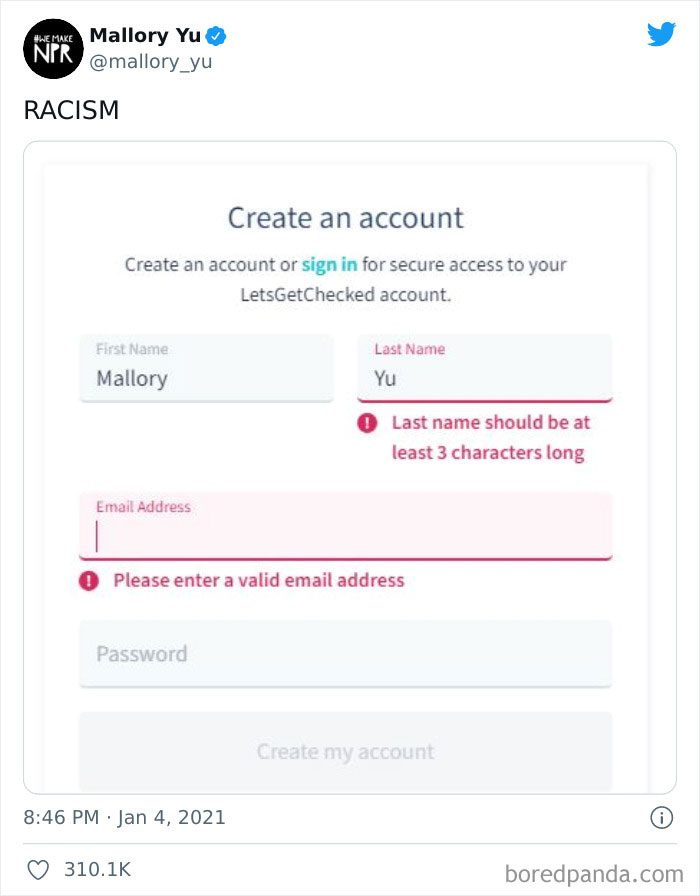The height and width of the screenshot is (896, 700).
Task: Click the Last Name input field
Action: coord(484,369)
